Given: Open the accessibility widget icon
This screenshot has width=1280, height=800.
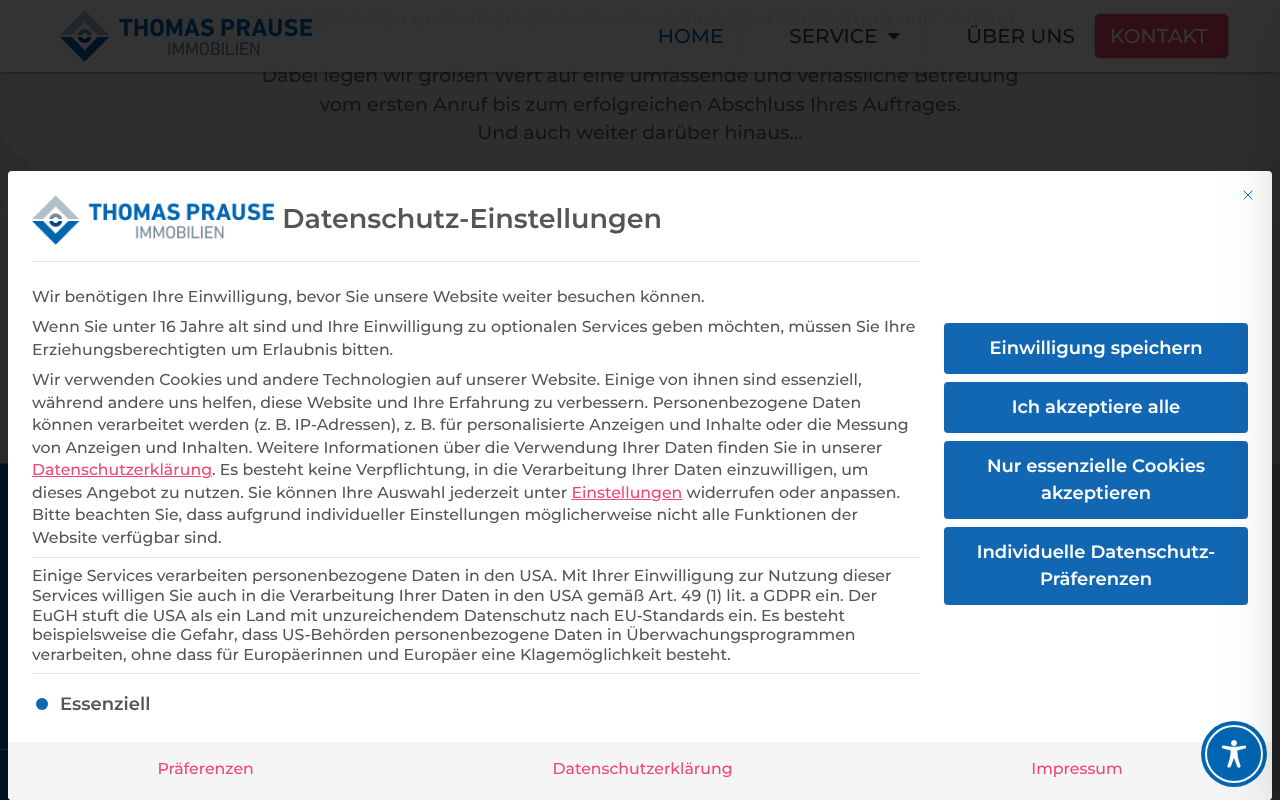Looking at the screenshot, I should pos(1234,754).
